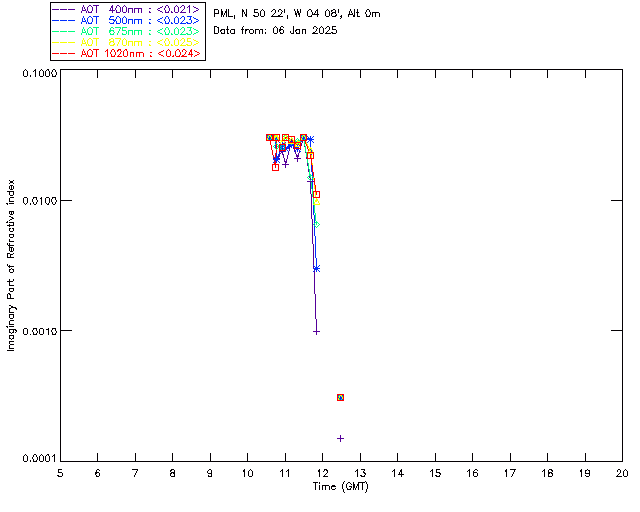Click the PML location header text
This screenshot has width=640, height=512.
297,13
